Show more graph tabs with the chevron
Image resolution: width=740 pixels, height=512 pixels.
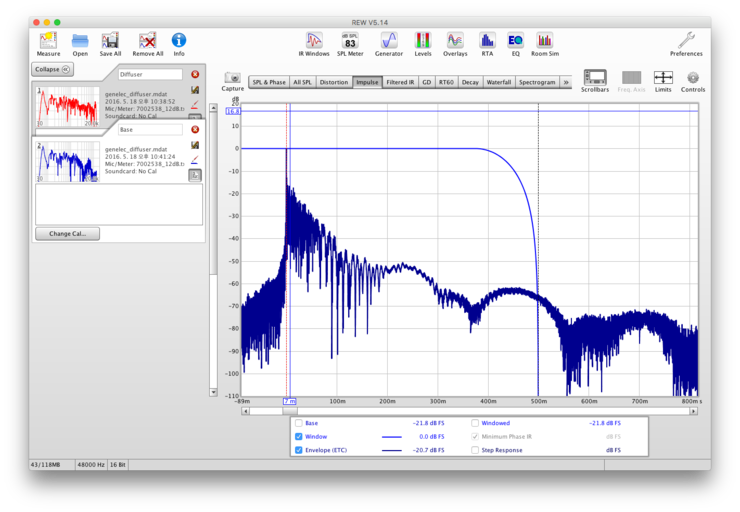click(x=566, y=82)
